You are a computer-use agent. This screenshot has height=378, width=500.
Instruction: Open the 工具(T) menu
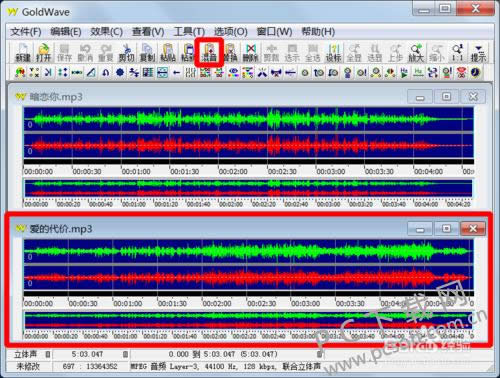click(189, 32)
